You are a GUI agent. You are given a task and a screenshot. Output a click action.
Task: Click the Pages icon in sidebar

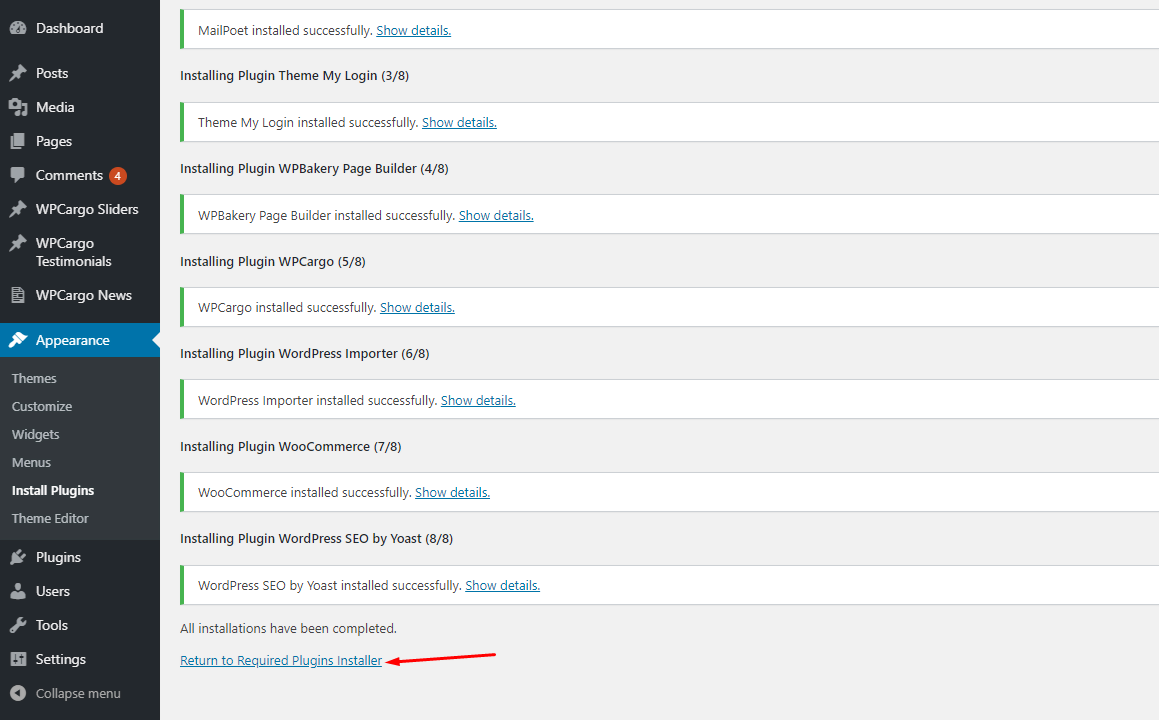(18, 141)
